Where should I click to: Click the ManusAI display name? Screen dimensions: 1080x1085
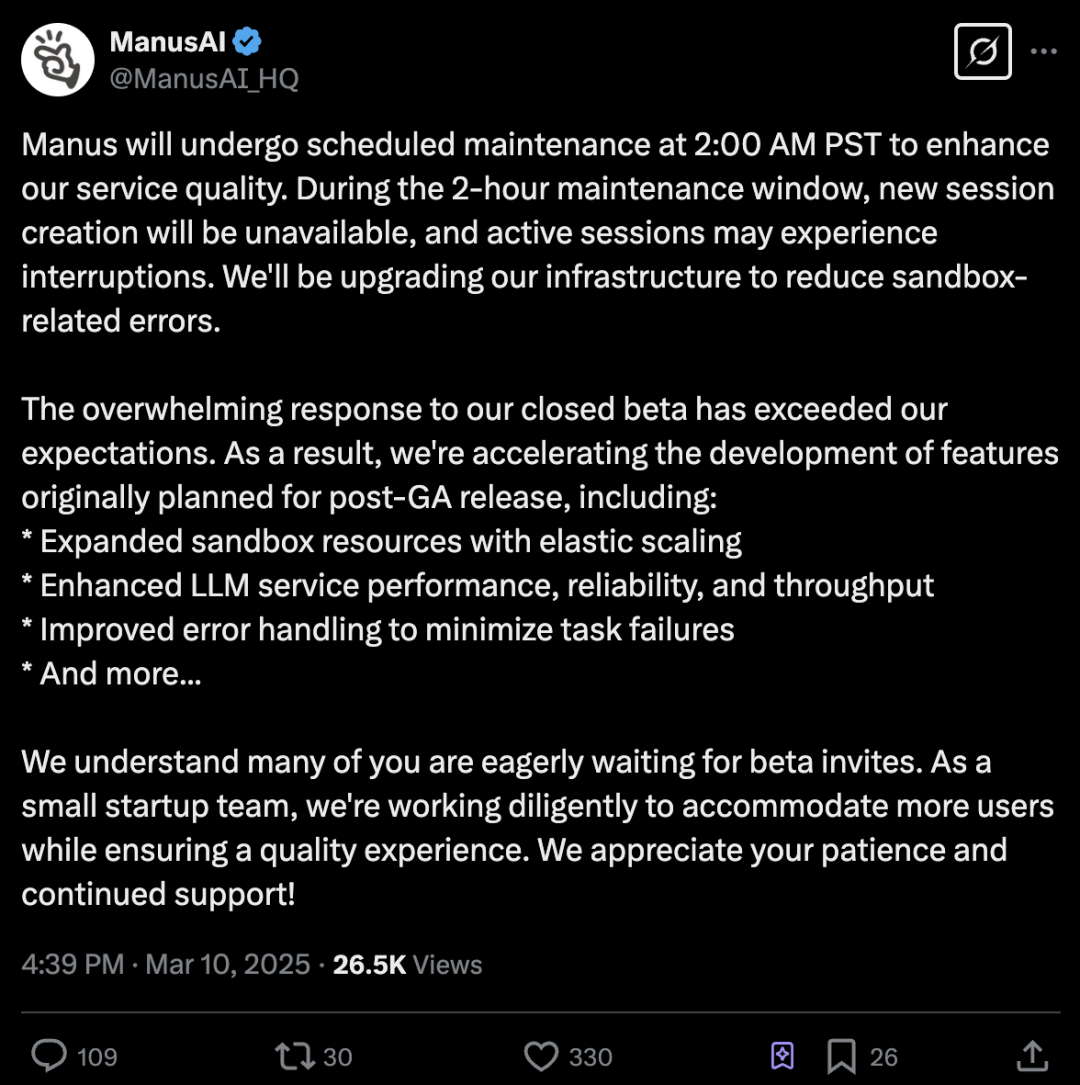169,42
